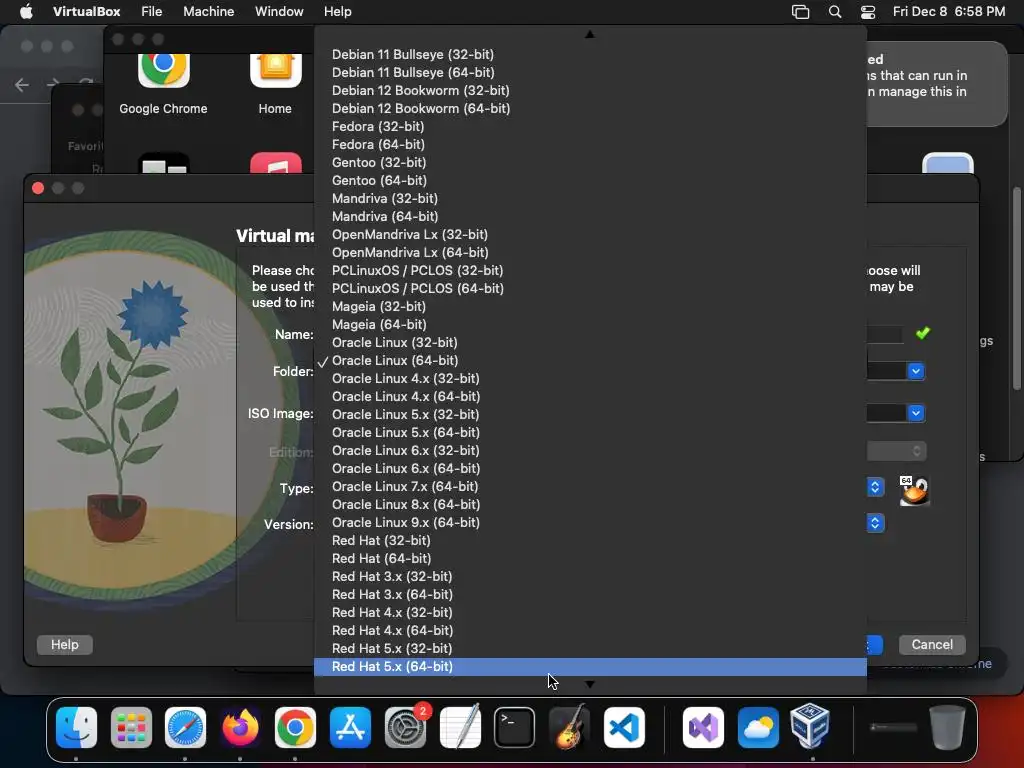Select Mageia (64-bit) option
This screenshot has width=1024, height=768.
tap(590, 325)
